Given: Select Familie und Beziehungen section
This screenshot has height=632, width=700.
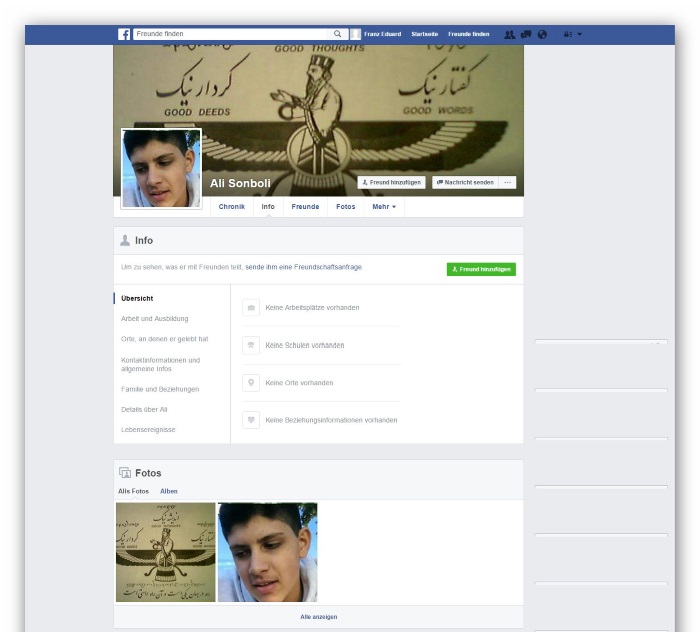Looking at the screenshot, I should pos(160,389).
